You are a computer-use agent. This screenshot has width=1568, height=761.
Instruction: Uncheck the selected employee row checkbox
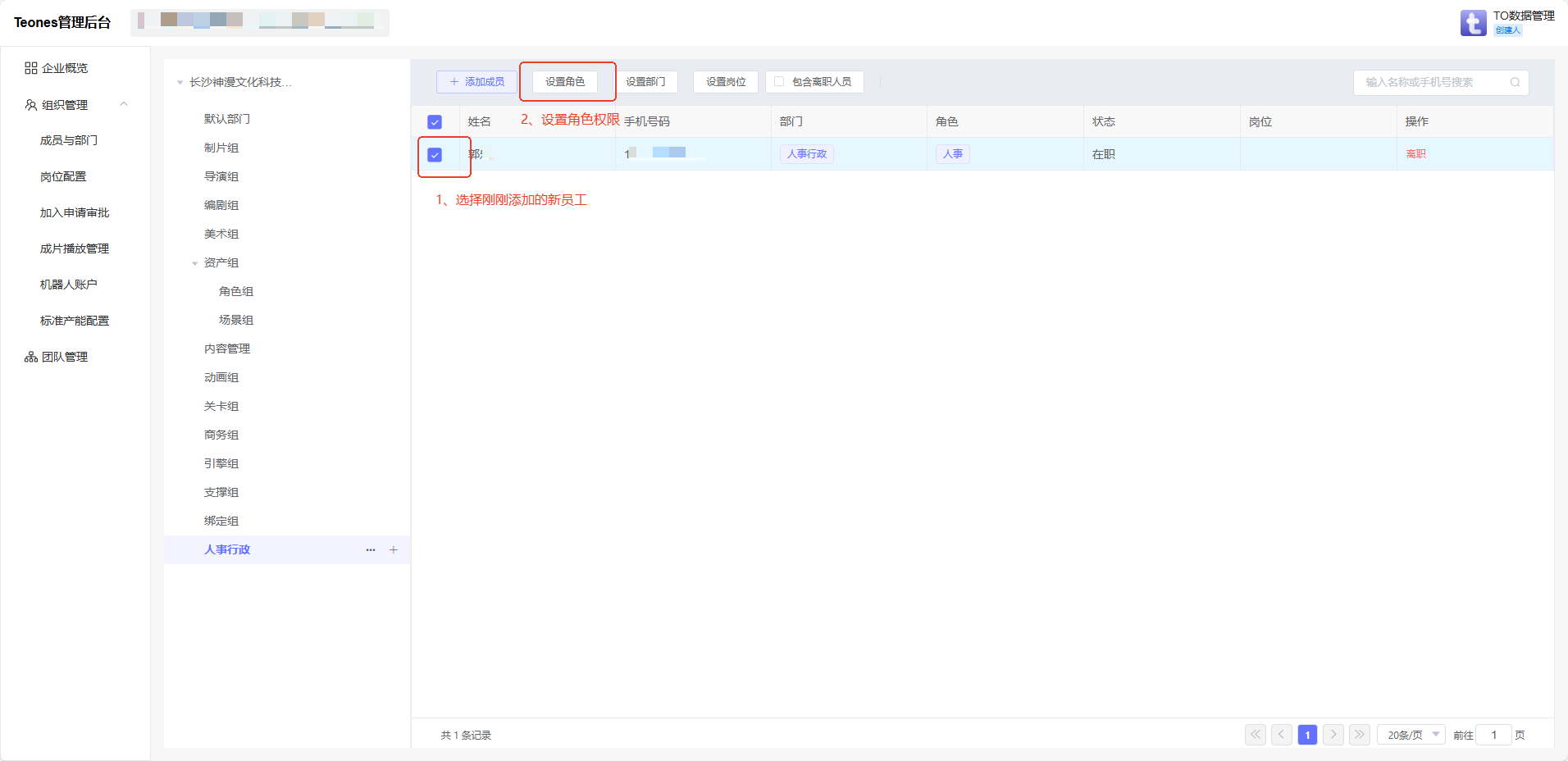pos(435,155)
